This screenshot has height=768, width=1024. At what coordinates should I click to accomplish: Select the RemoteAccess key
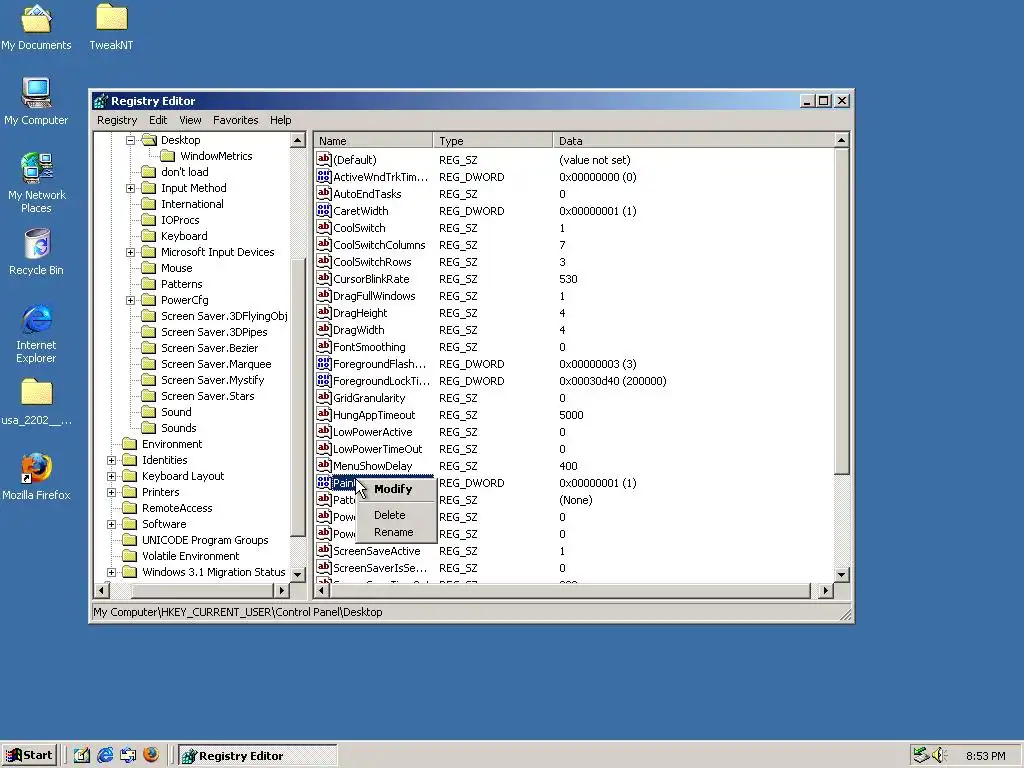177,508
